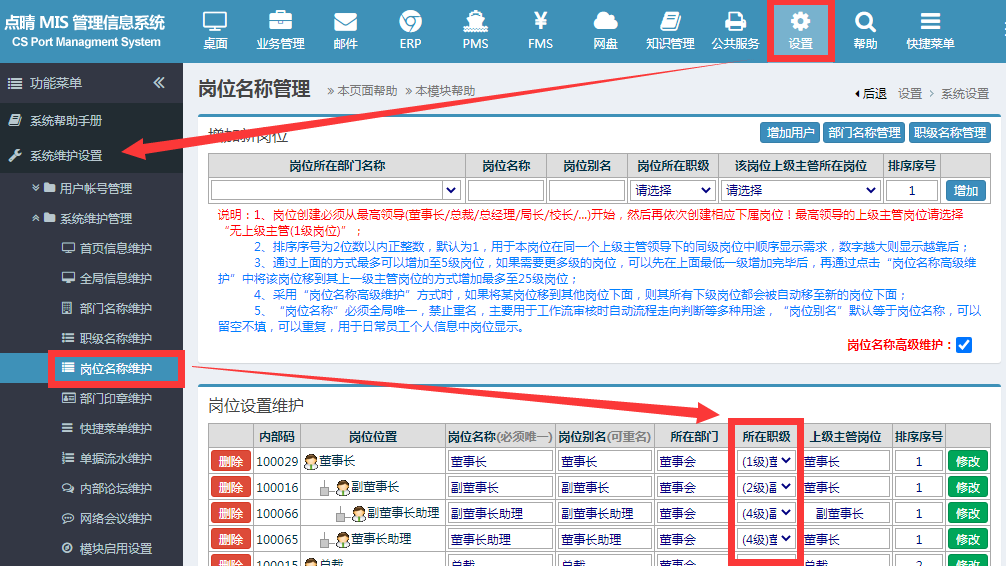Toggle the 岗位名称高级维护 checkbox

tap(964, 345)
